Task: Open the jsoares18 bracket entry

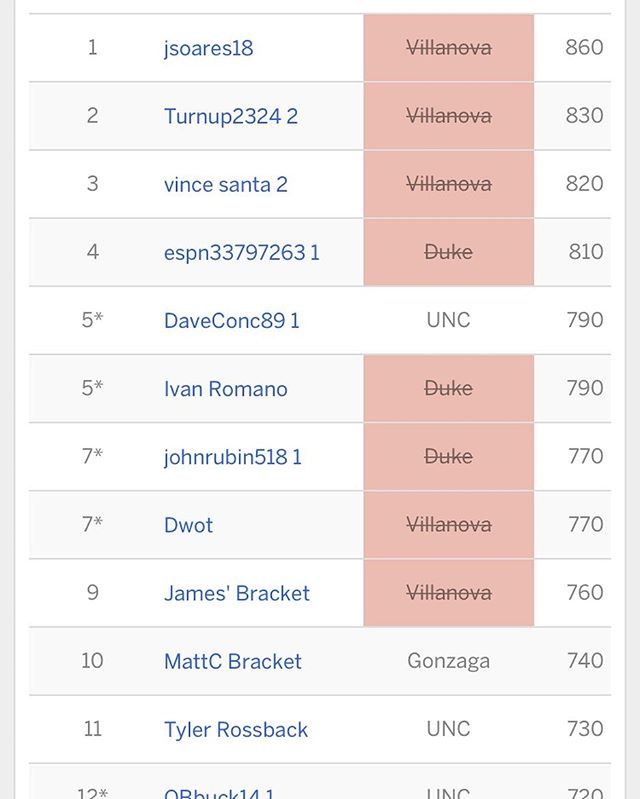Action: tap(208, 48)
